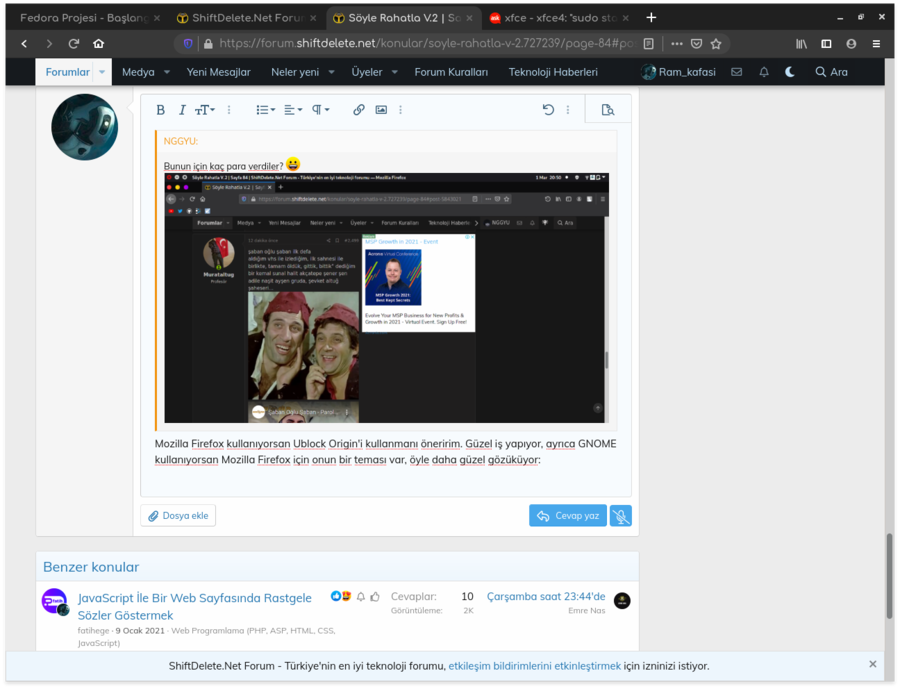Open a new browser tab

pyautogui.click(x=651, y=18)
